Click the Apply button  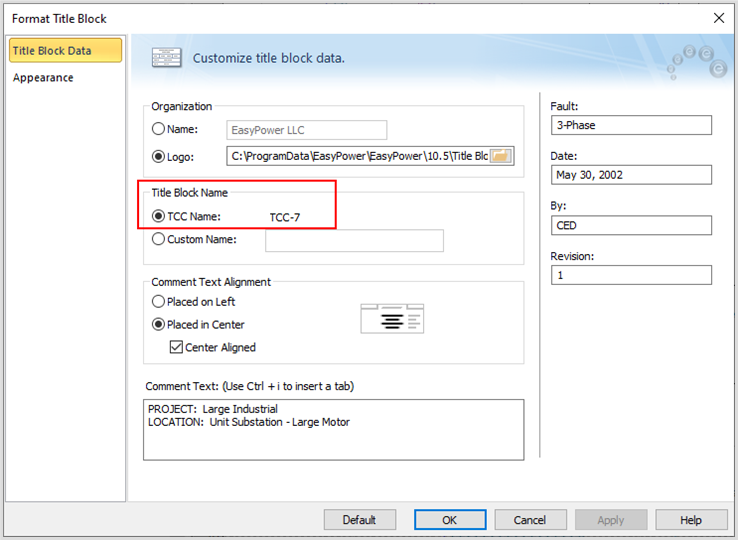pos(611,520)
